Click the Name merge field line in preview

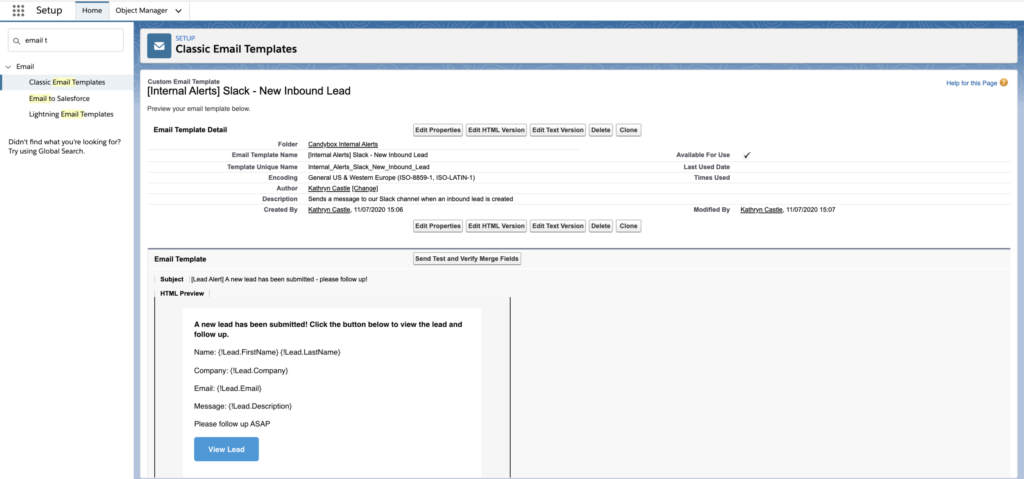(x=267, y=352)
